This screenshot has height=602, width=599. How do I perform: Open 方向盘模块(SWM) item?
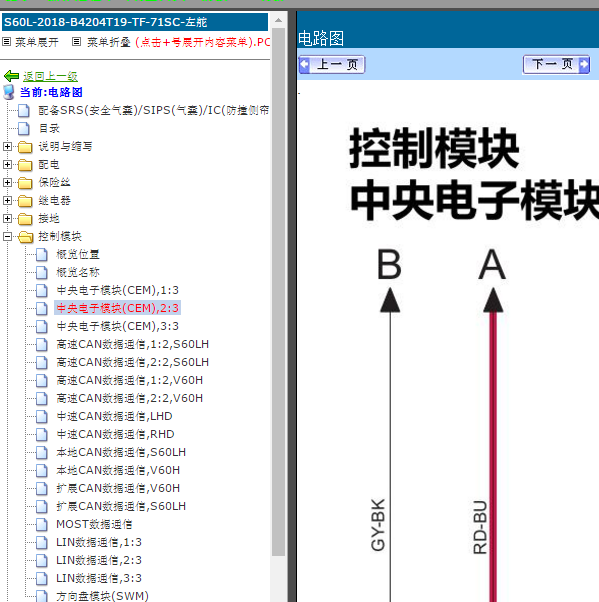tap(102, 596)
